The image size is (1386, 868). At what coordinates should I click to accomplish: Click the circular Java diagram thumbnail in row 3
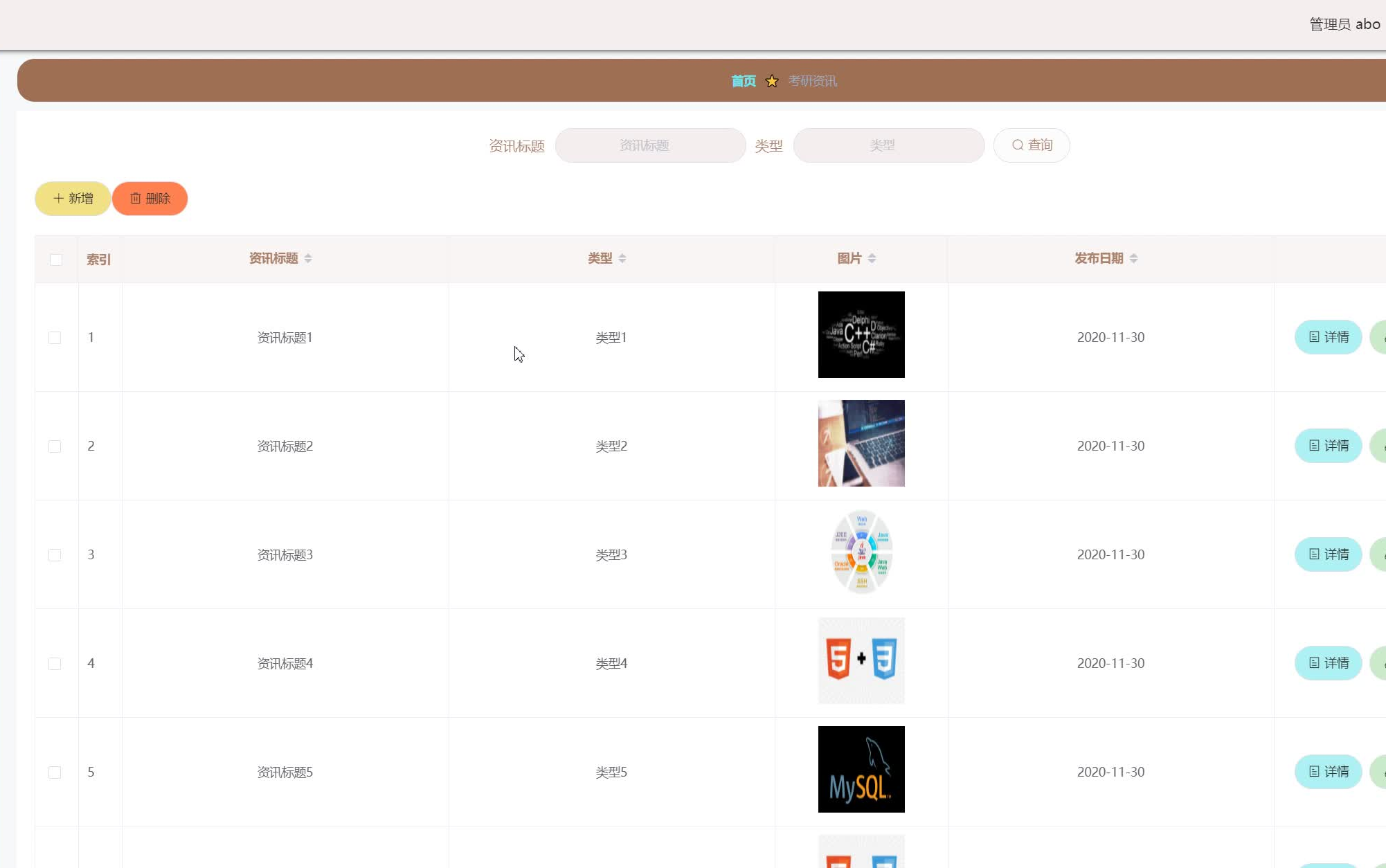(861, 552)
